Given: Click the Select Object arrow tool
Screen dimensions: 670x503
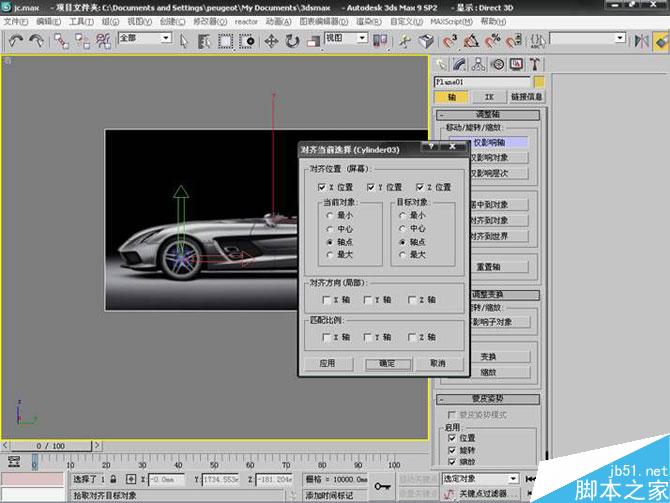Looking at the screenshot, I should (186, 41).
